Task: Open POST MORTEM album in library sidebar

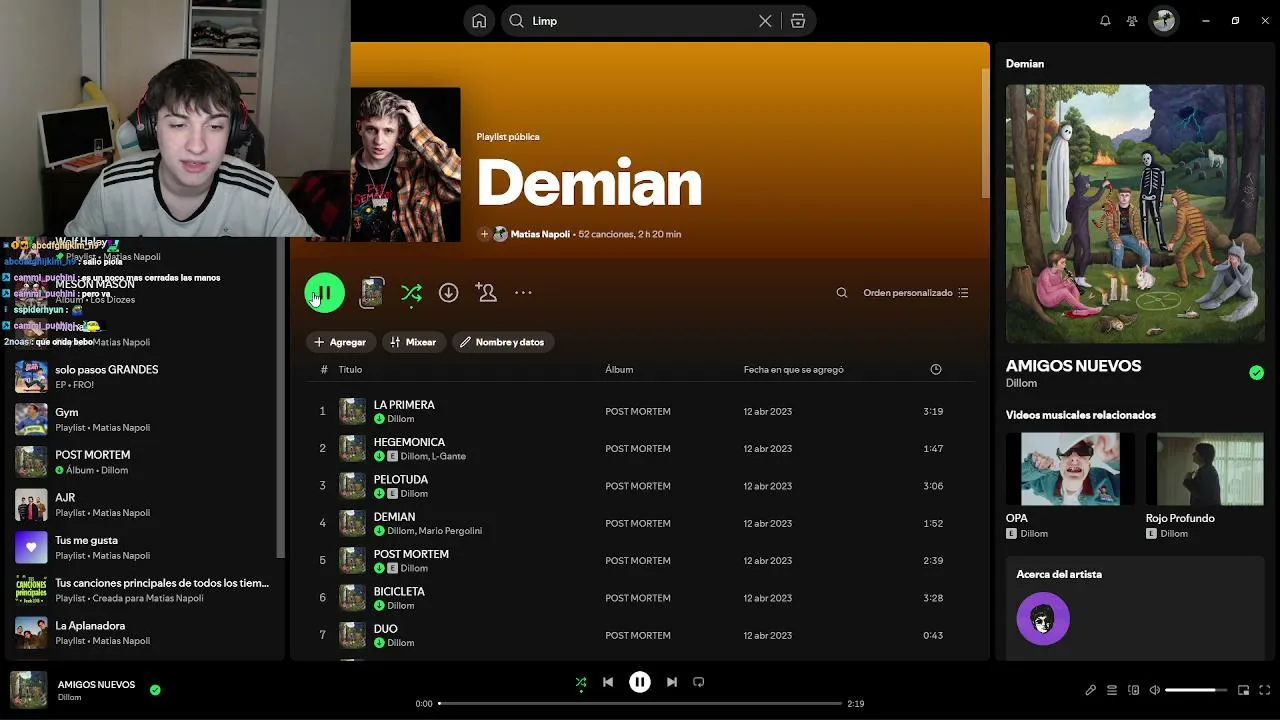Action: coord(145,462)
